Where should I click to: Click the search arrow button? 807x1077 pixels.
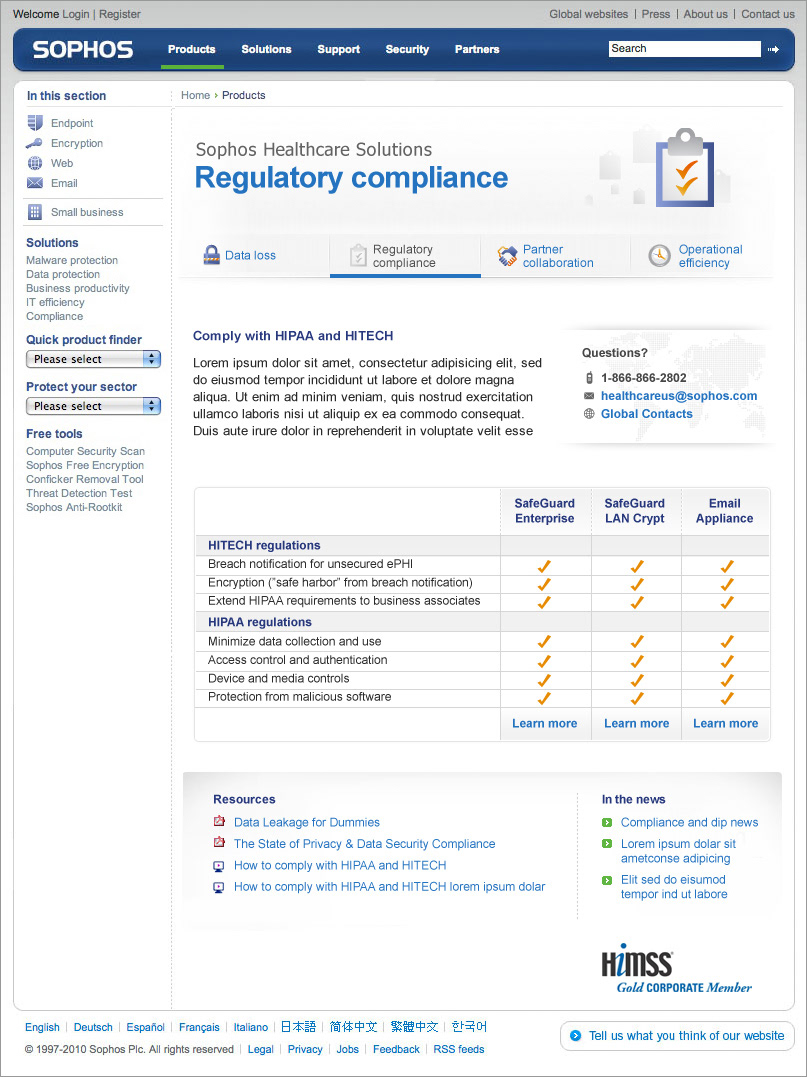point(773,49)
